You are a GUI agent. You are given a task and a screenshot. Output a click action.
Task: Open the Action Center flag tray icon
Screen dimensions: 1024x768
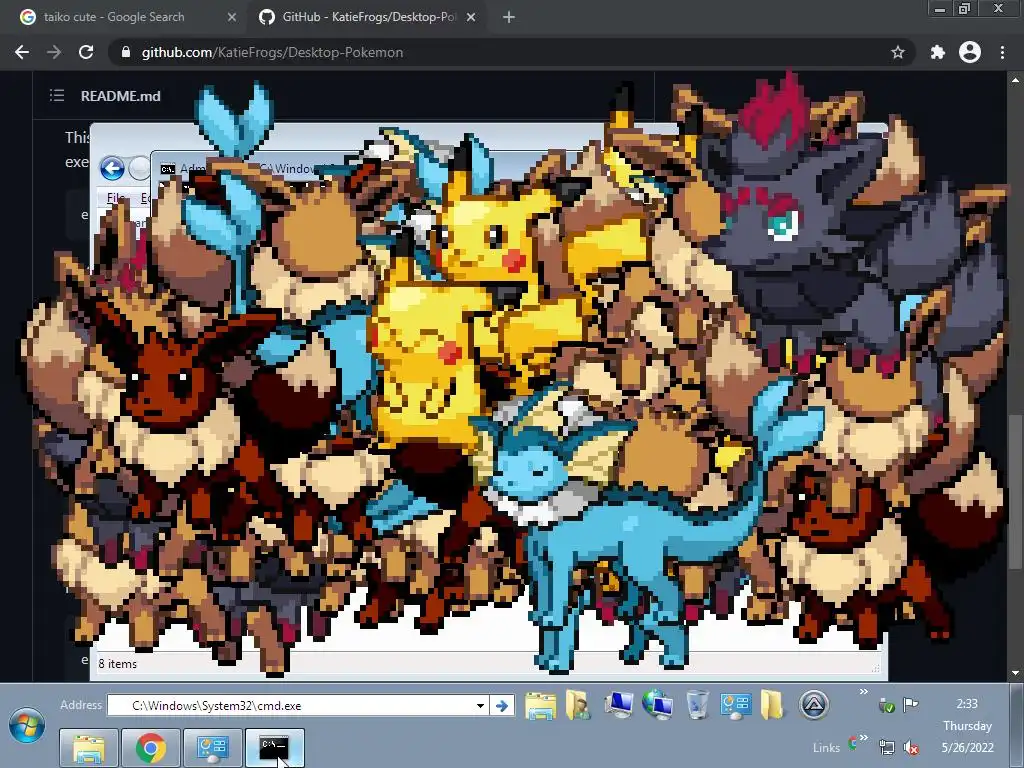pos(910,704)
